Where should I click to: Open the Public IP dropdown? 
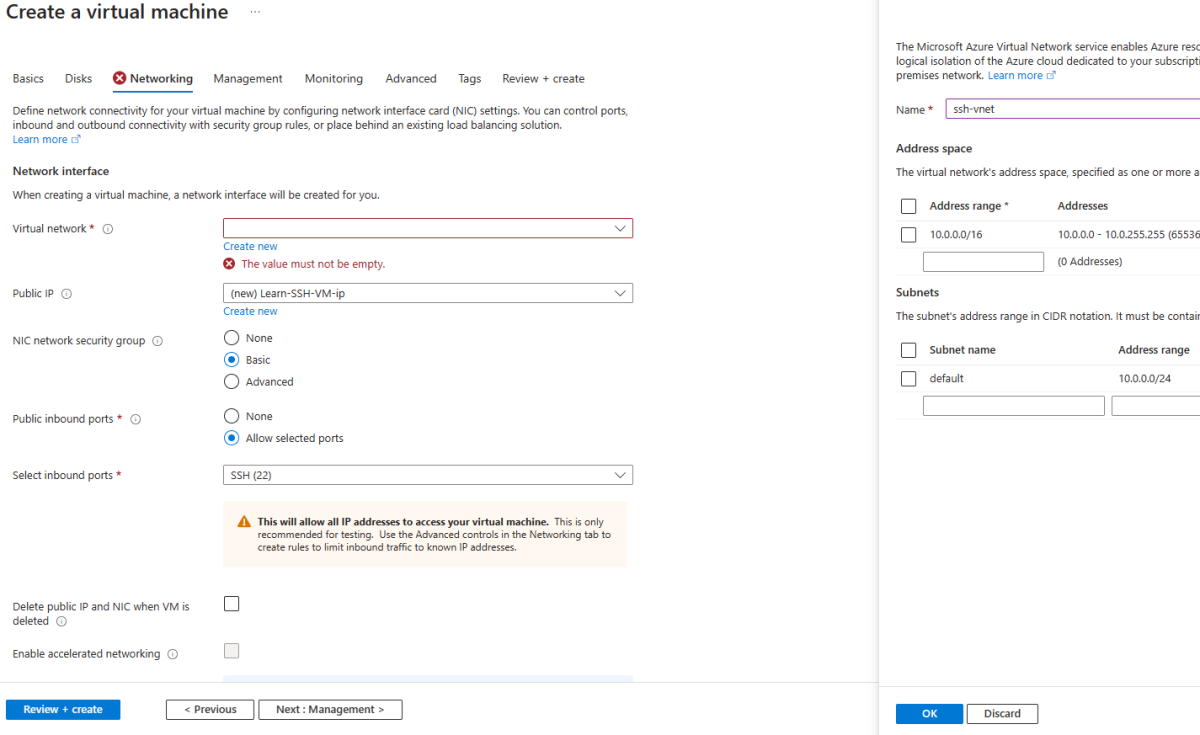[x=428, y=293]
